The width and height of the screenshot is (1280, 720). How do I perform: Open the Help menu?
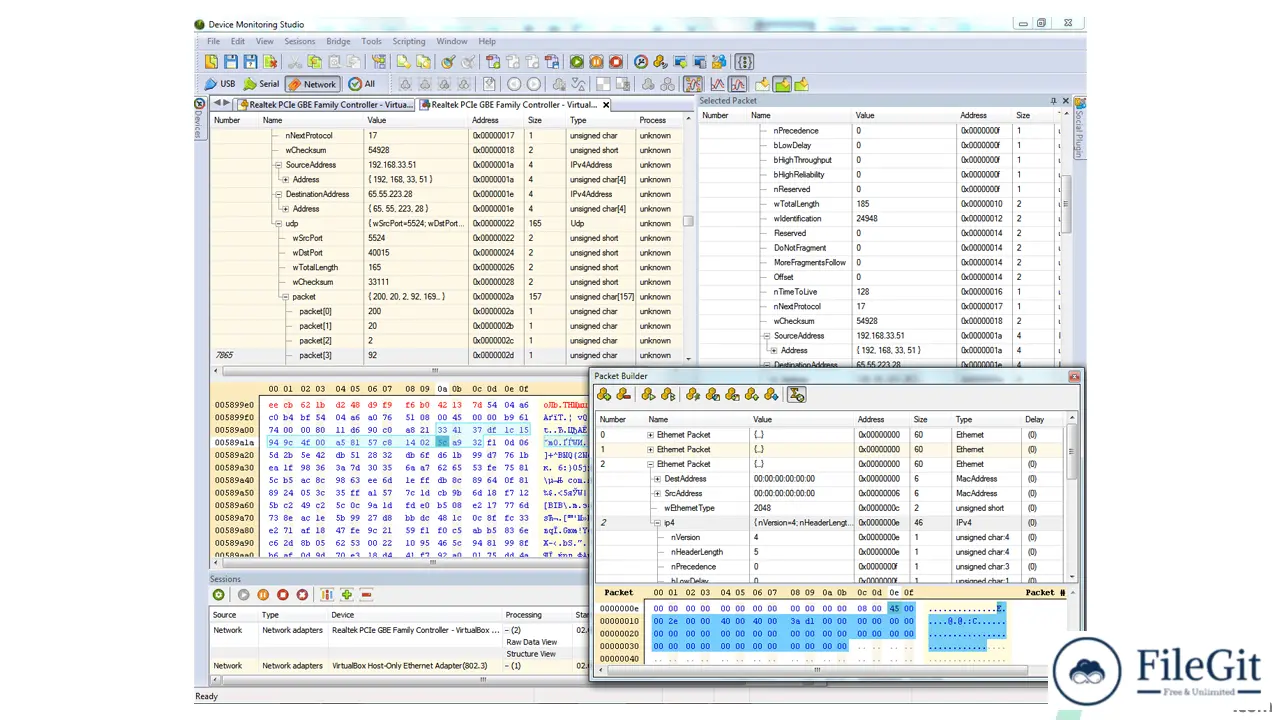tap(487, 41)
